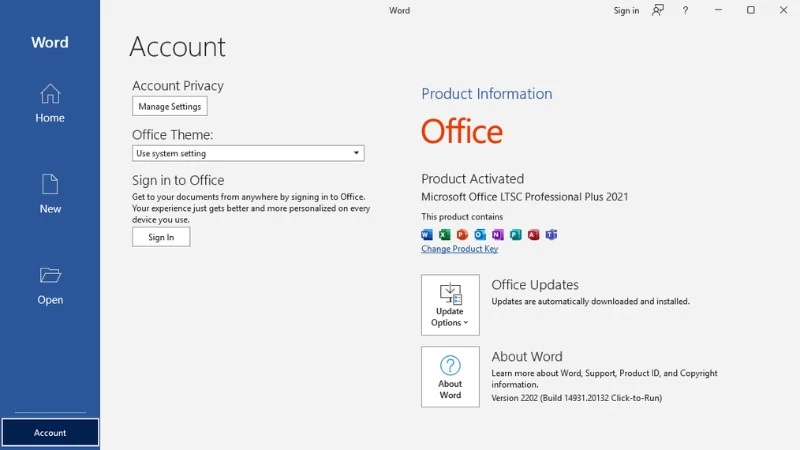Click the Outlook product icon
This screenshot has width=800, height=450.
tap(480, 234)
